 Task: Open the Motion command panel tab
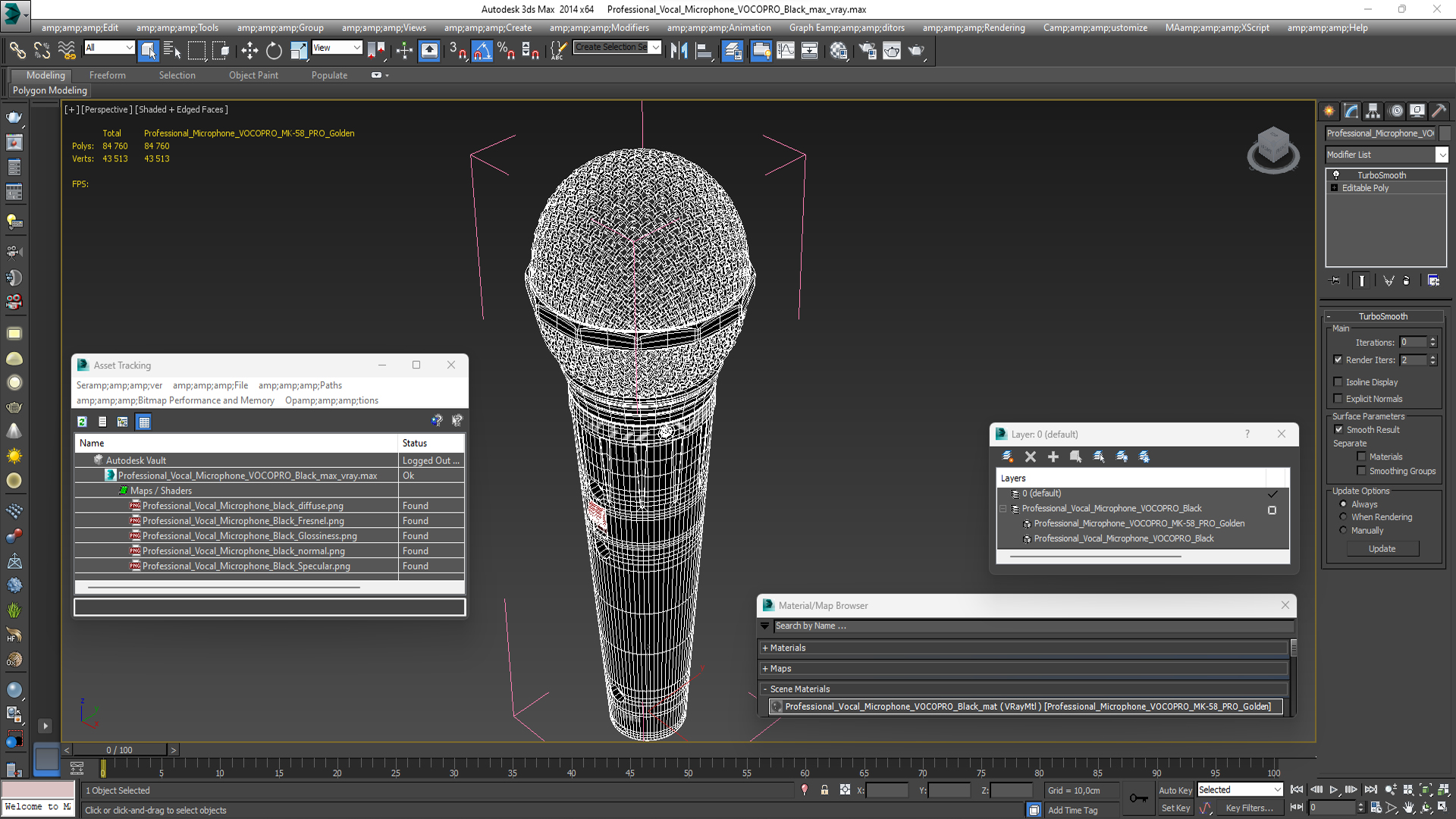(x=1396, y=111)
